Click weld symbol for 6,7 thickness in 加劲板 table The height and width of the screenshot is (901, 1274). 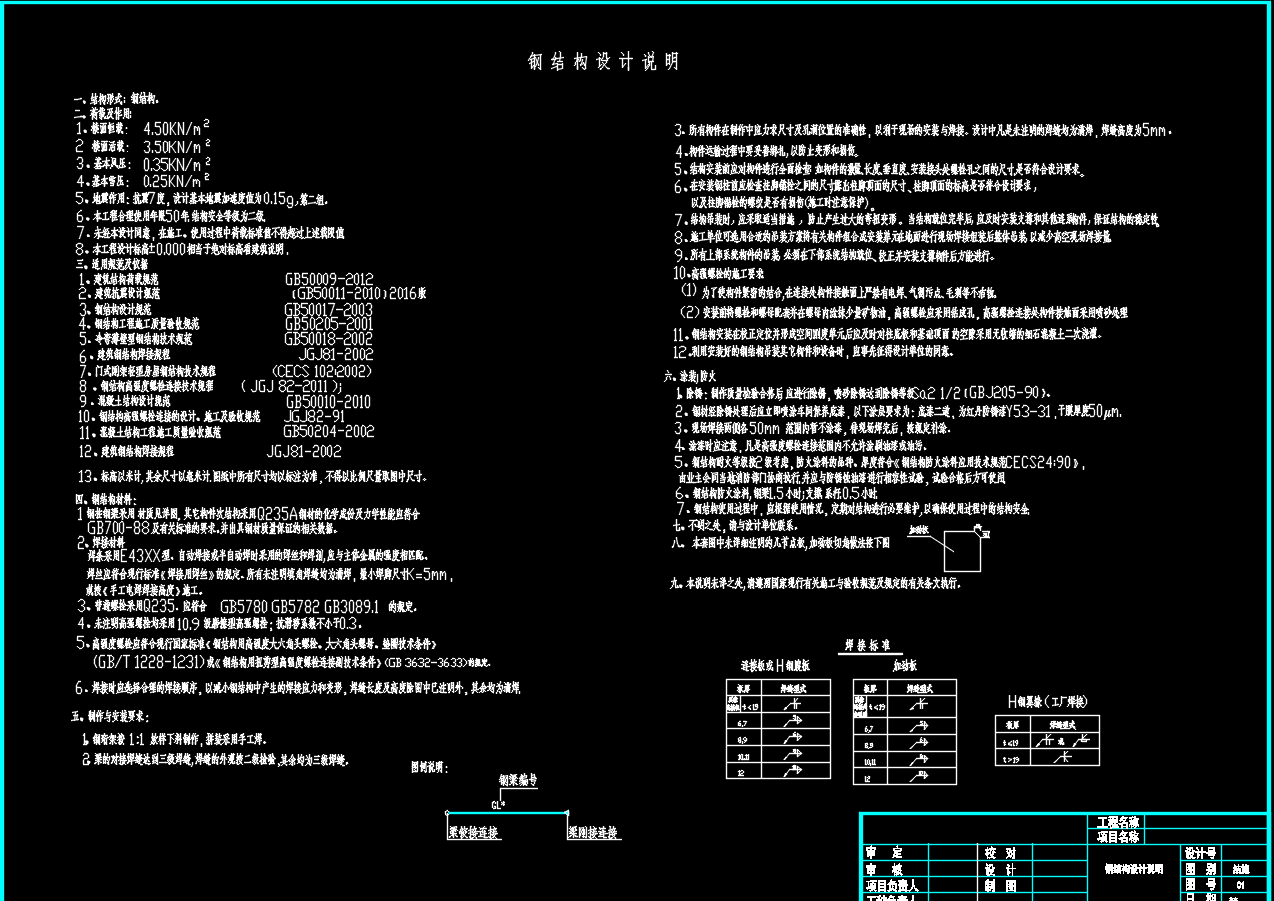click(x=919, y=729)
